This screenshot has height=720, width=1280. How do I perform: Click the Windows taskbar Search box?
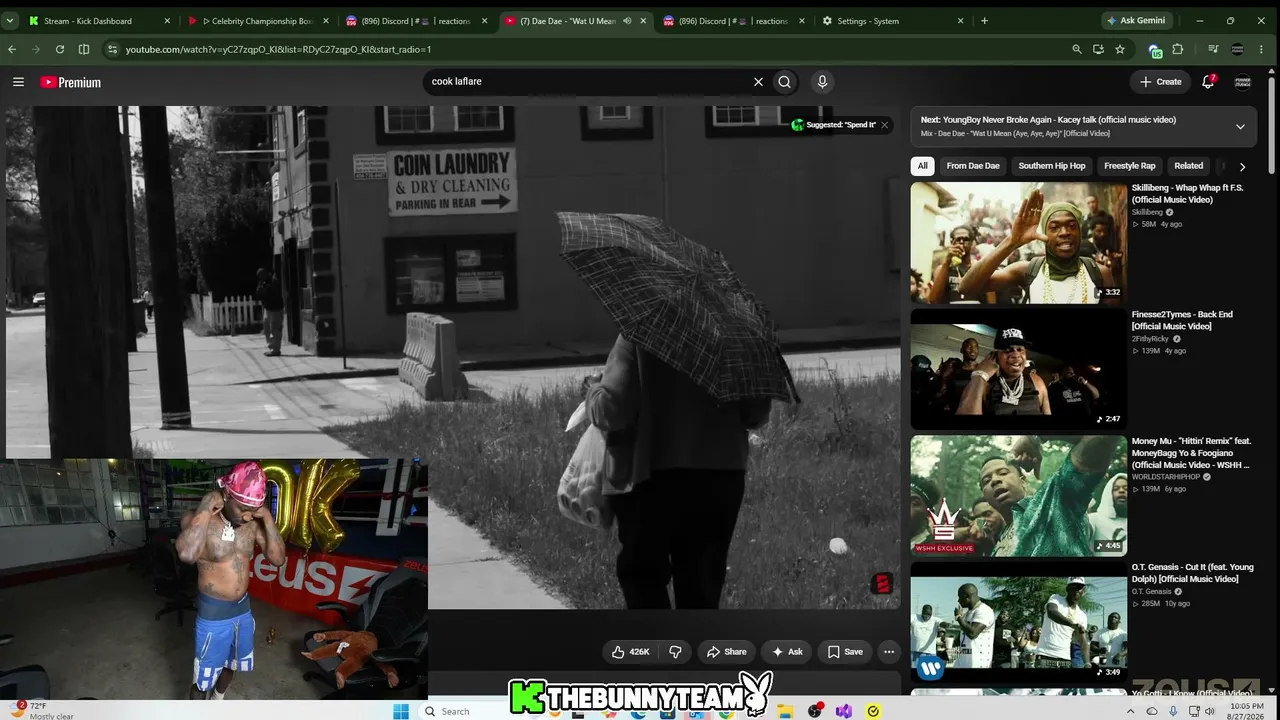click(x=462, y=711)
